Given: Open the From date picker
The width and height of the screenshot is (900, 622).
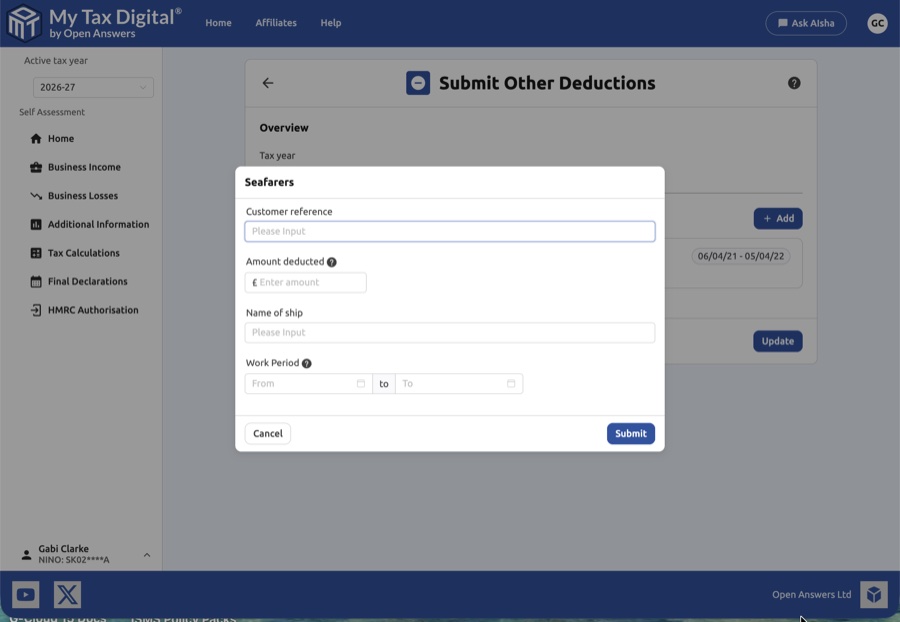Looking at the screenshot, I should [305, 383].
